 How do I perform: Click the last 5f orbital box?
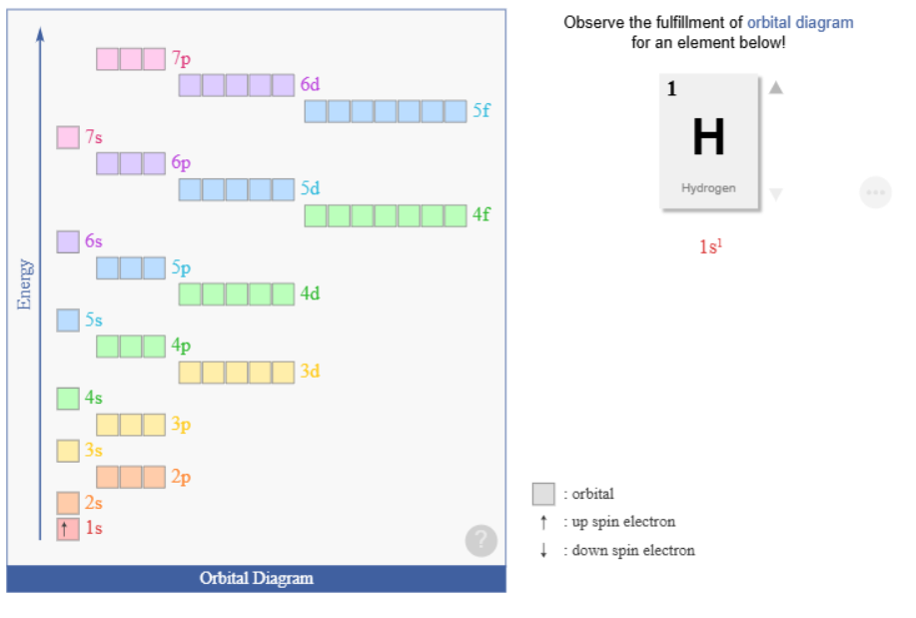click(456, 111)
